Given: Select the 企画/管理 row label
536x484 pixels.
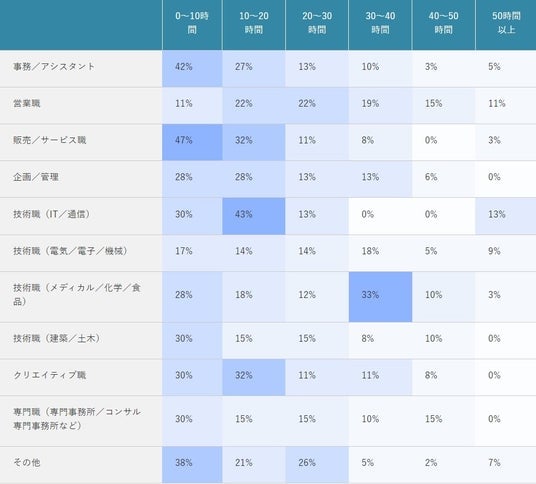Looking at the screenshot, I should click(x=36, y=177).
